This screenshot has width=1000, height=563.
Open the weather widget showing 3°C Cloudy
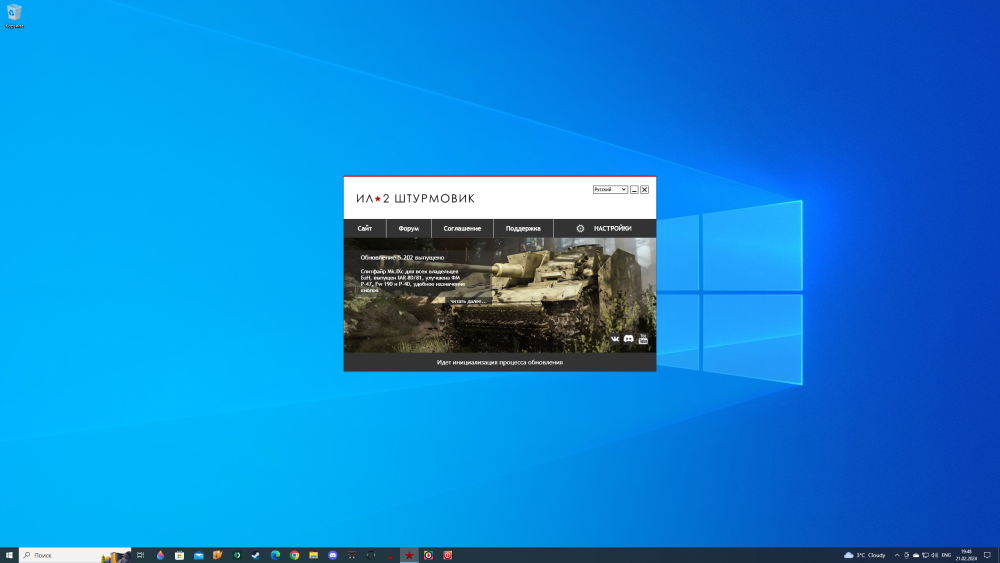pos(865,555)
